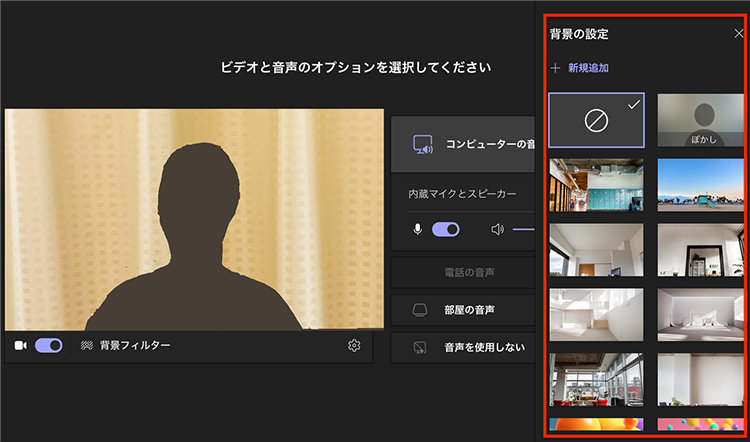Screen dimensions: 750x442
Task: Select 部屋の音声 room audio option
Action: coord(463,310)
